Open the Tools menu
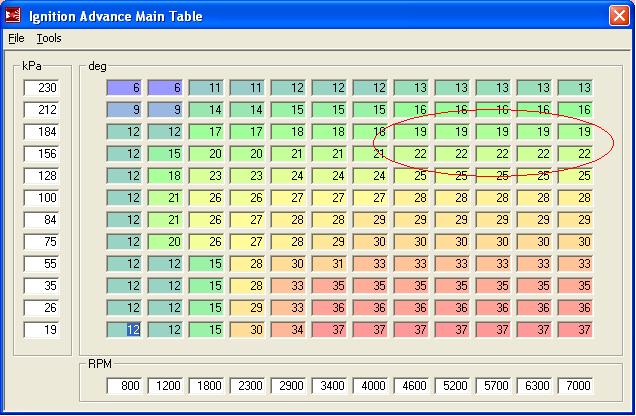The height and width of the screenshot is (416, 636). (x=49, y=38)
